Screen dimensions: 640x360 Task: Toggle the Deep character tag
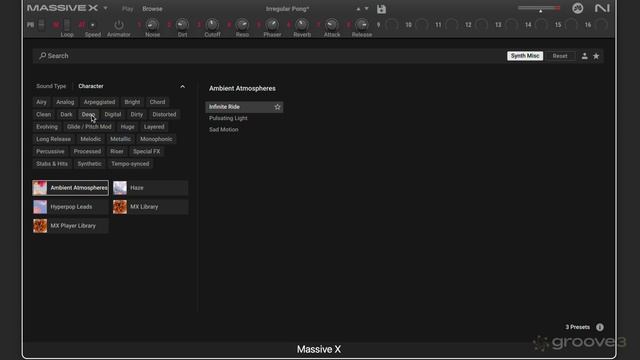coord(88,114)
